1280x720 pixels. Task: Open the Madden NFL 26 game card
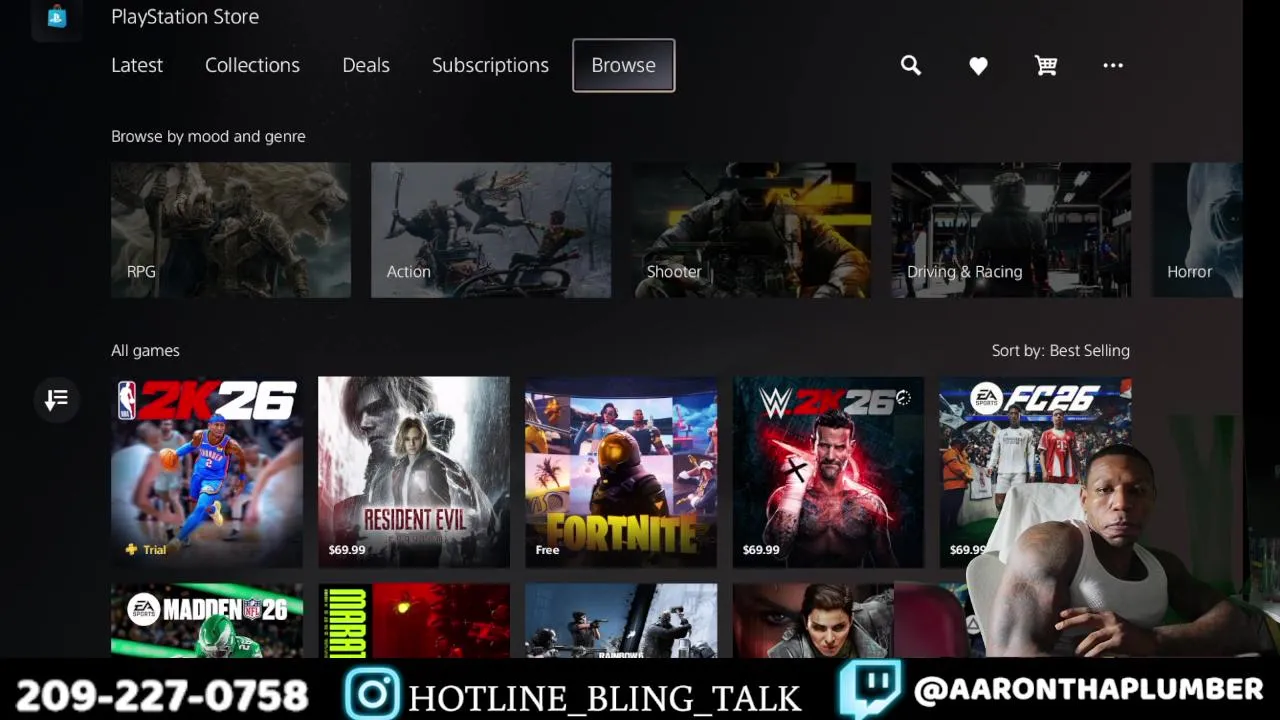(207, 620)
